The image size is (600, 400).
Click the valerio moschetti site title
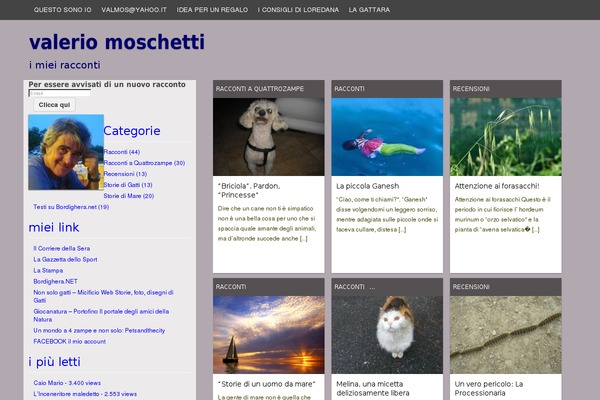click(117, 42)
